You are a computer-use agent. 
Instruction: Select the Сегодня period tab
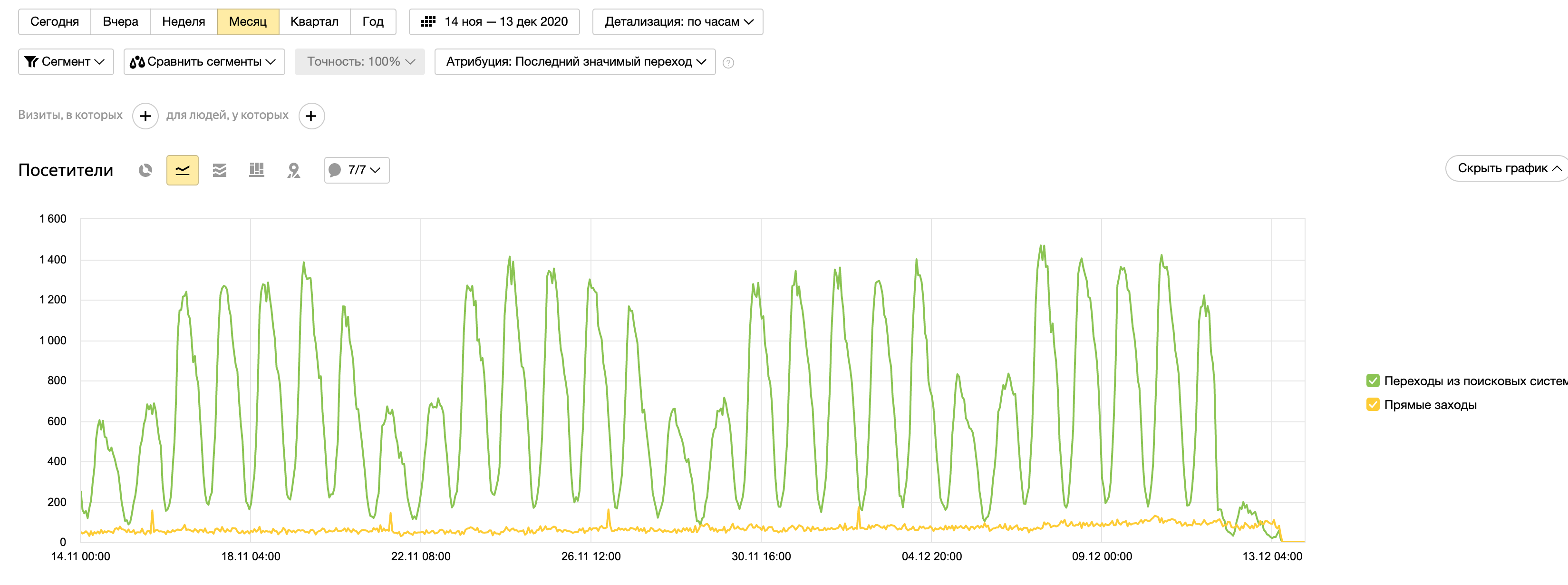click(55, 22)
